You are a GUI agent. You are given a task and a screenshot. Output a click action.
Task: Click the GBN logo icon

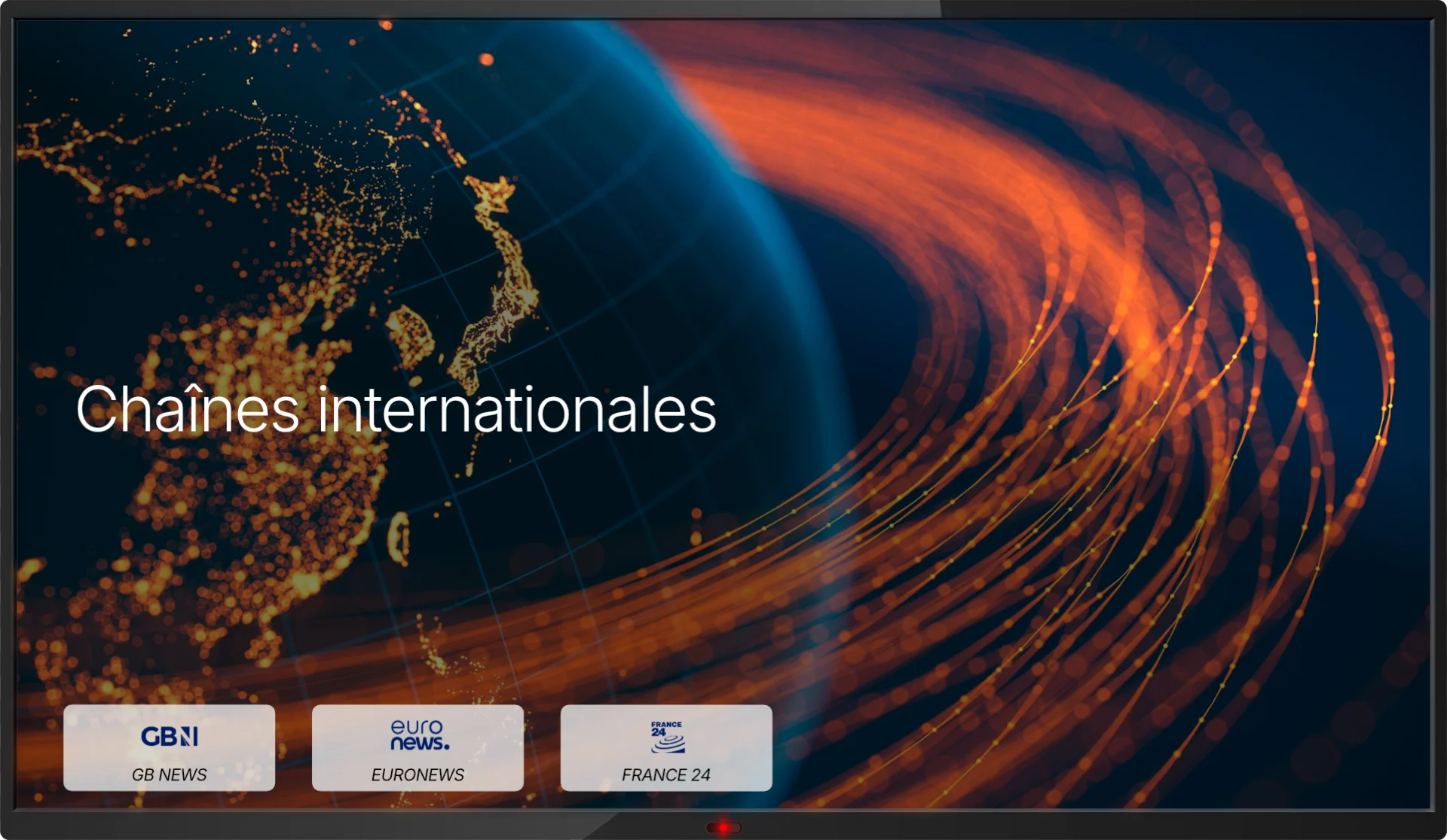tap(169, 736)
